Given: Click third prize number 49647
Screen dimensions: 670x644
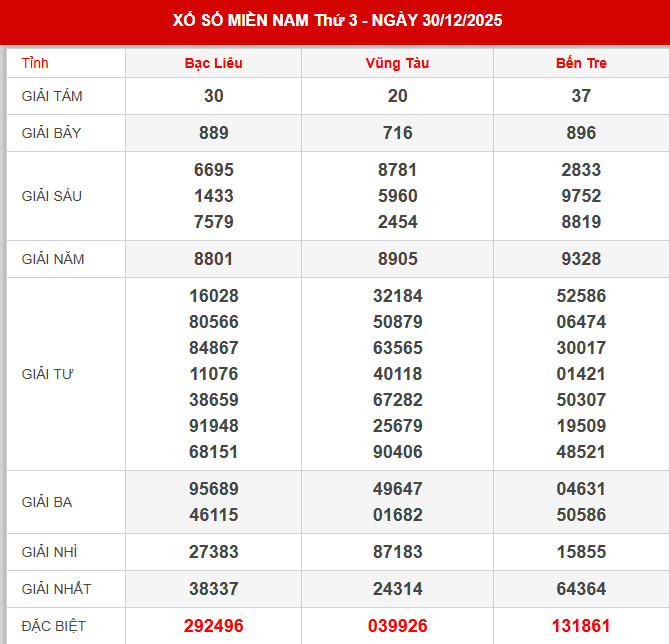Looking at the screenshot, I should pyautogui.click(x=397, y=489).
